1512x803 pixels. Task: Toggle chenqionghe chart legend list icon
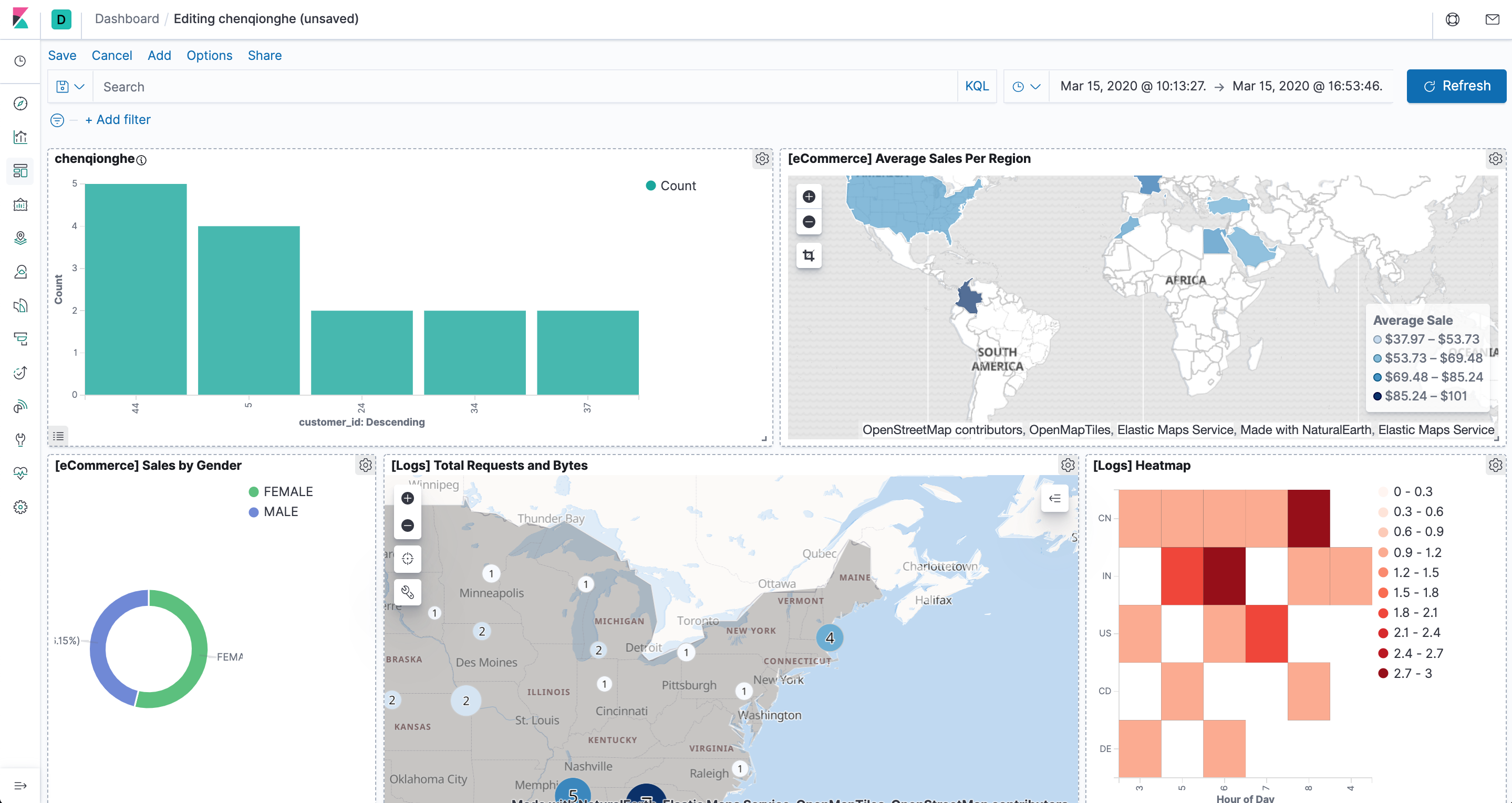pos(58,436)
